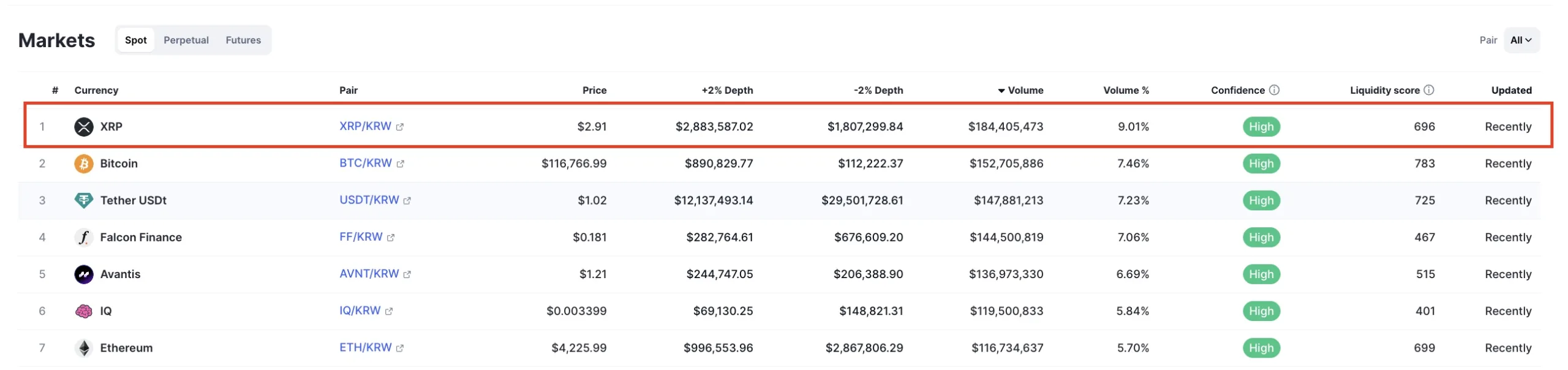Click the Liquidity score info icon
Image resolution: width=1568 pixels, height=370 pixels.
1429,90
